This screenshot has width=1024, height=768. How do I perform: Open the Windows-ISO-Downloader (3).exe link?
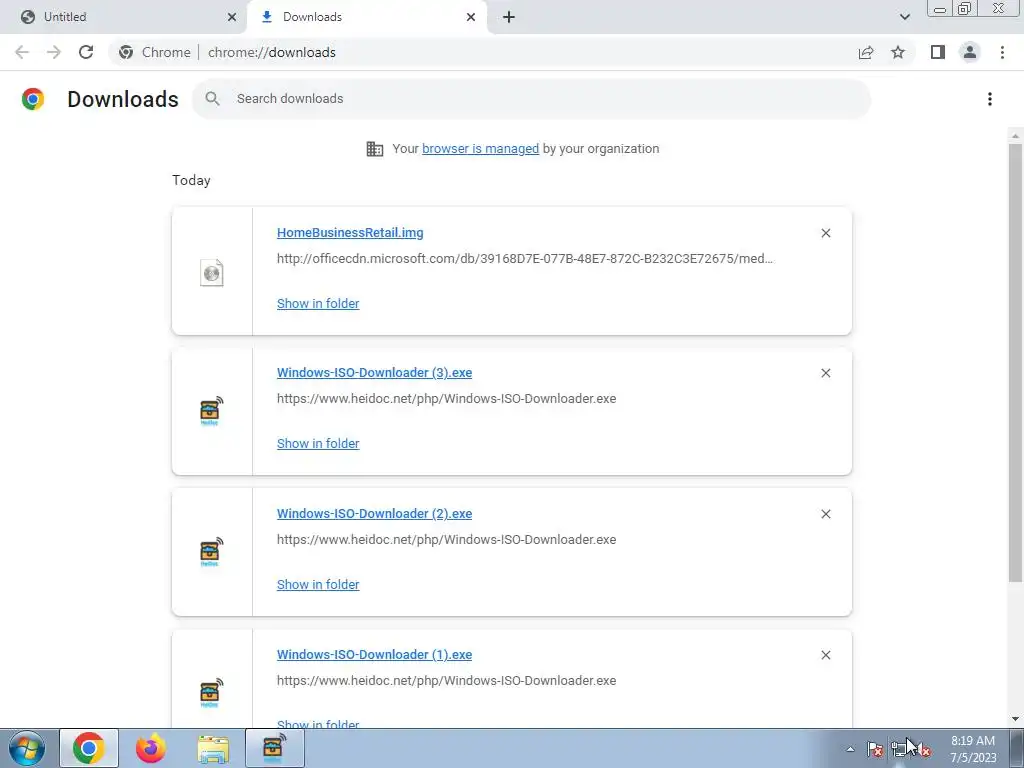point(374,373)
